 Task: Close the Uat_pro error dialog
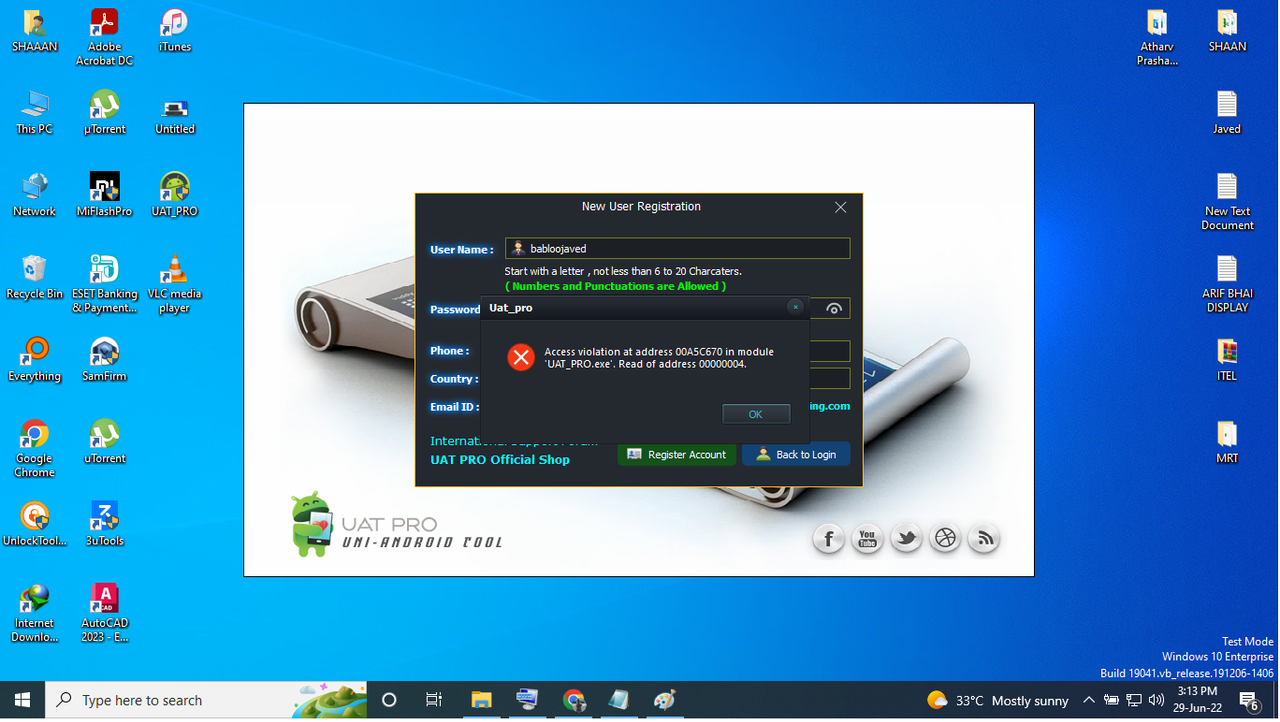coord(795,307)
